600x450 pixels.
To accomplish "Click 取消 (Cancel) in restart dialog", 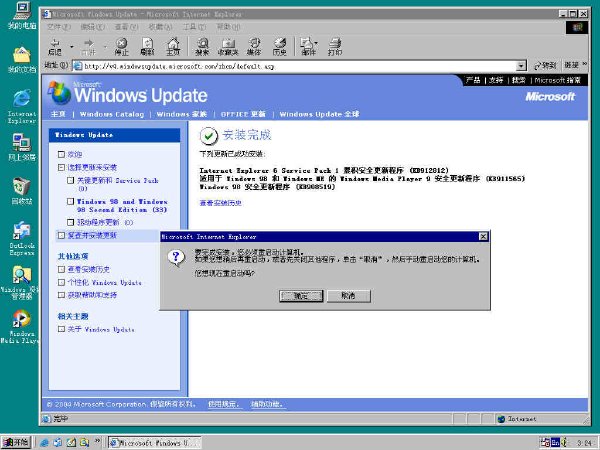I will point(349,295).
